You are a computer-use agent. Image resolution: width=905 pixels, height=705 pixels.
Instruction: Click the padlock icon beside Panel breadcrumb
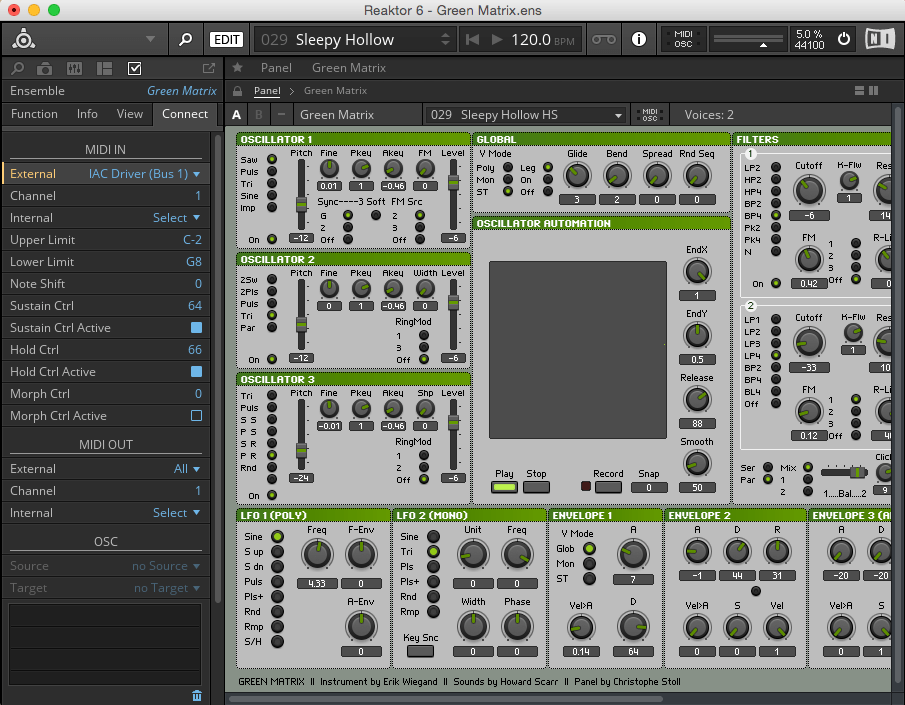pos(238,91)
